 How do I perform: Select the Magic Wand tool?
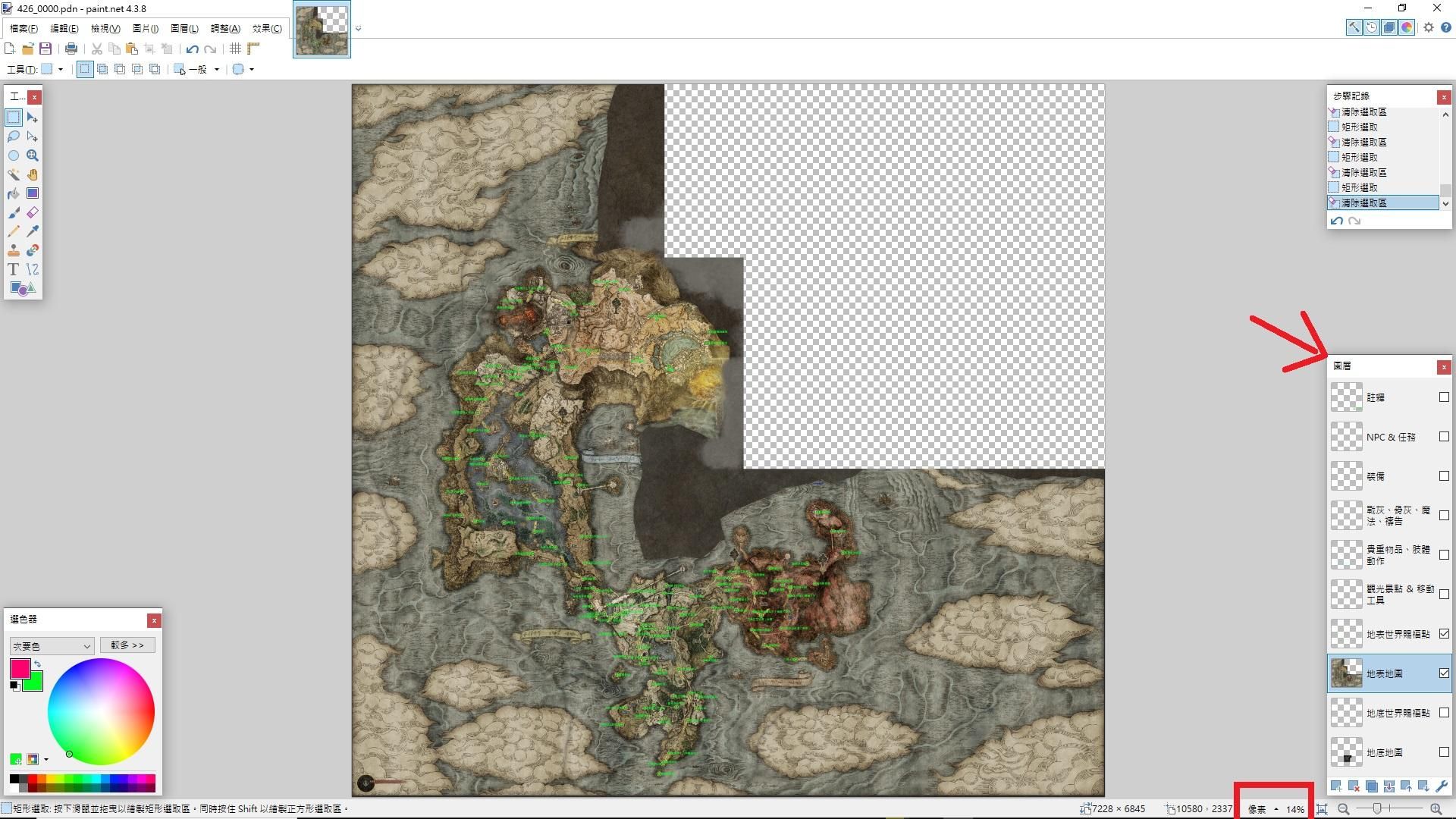coord(14,174)
